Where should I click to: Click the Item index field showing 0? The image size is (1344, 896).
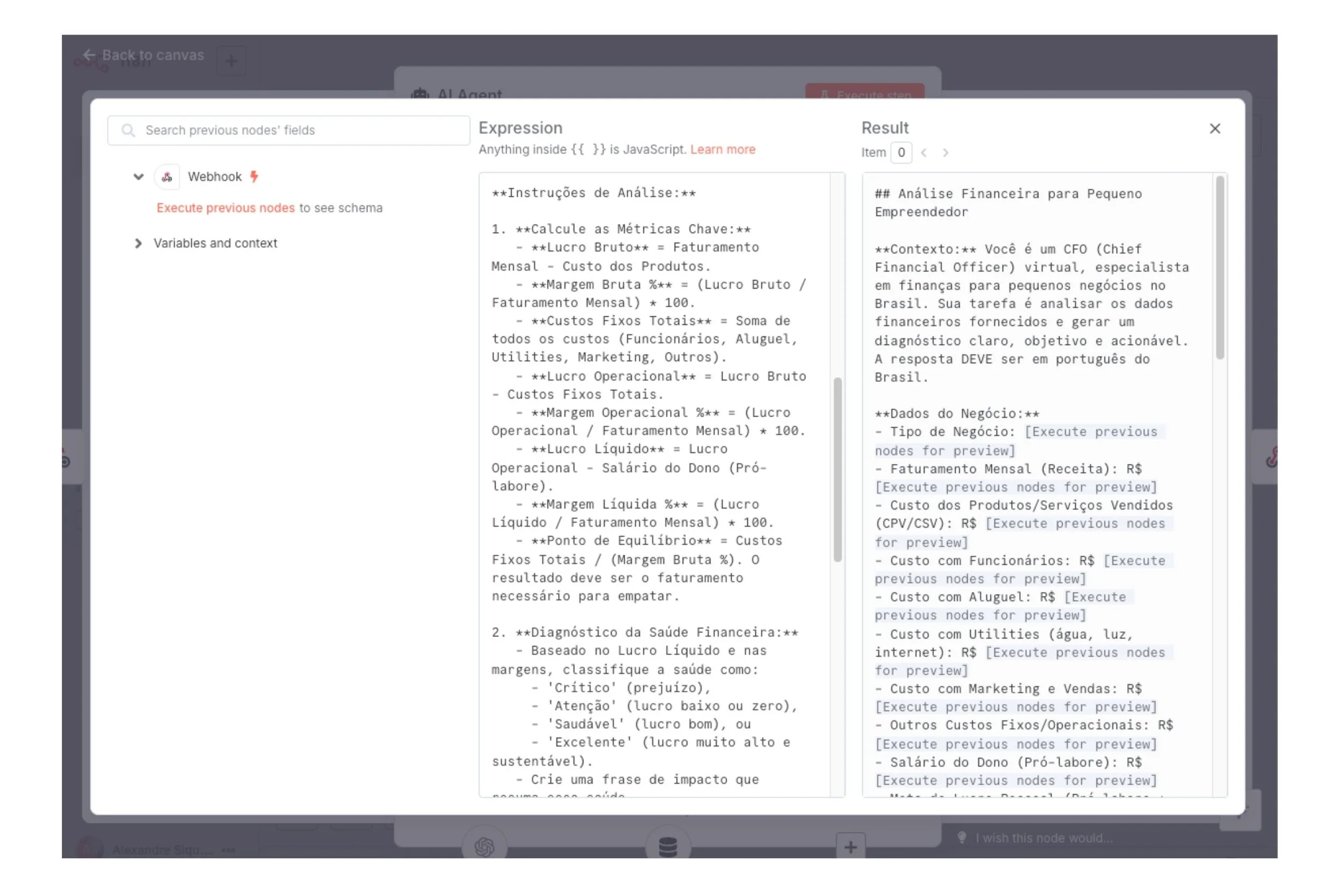point(901,153)
